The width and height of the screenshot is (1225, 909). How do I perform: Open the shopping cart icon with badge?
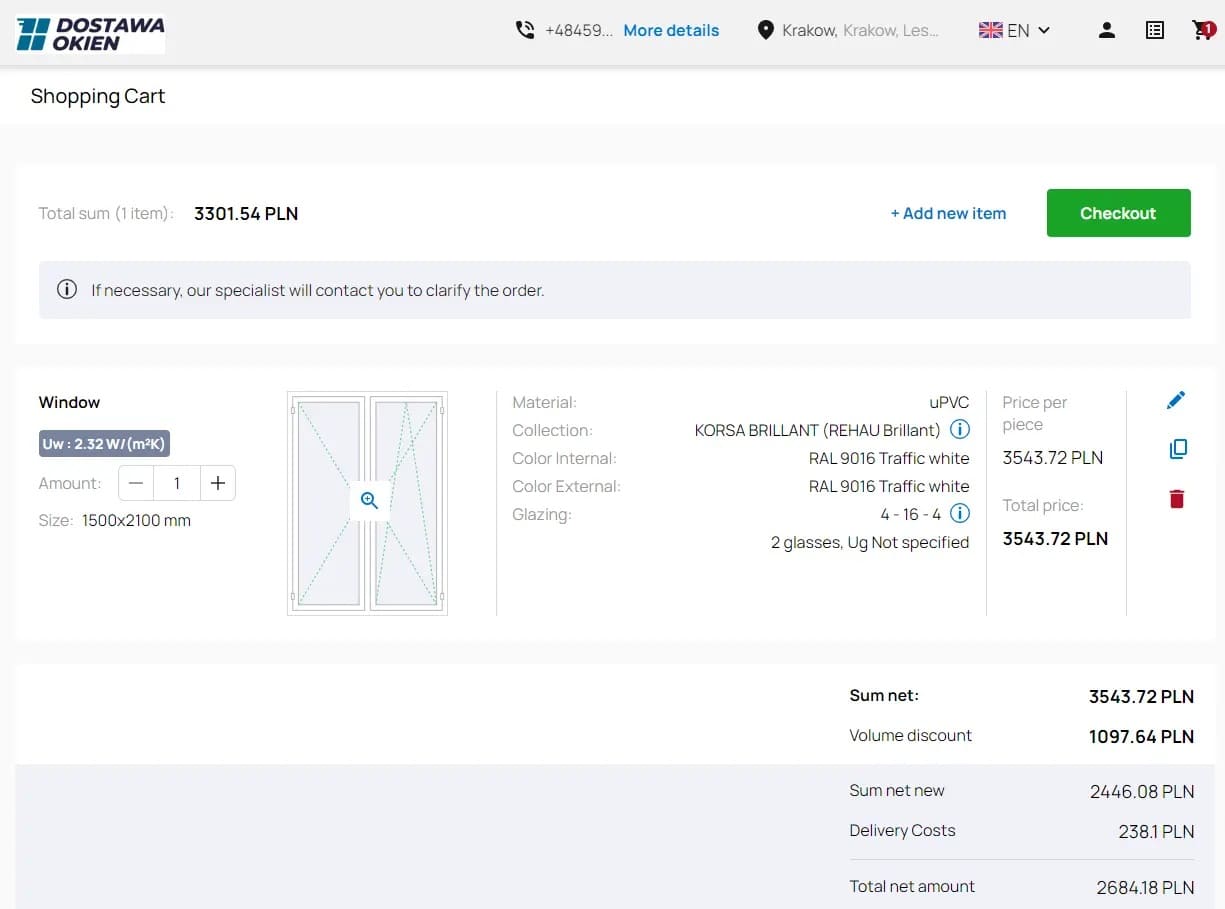(1201, 30)
